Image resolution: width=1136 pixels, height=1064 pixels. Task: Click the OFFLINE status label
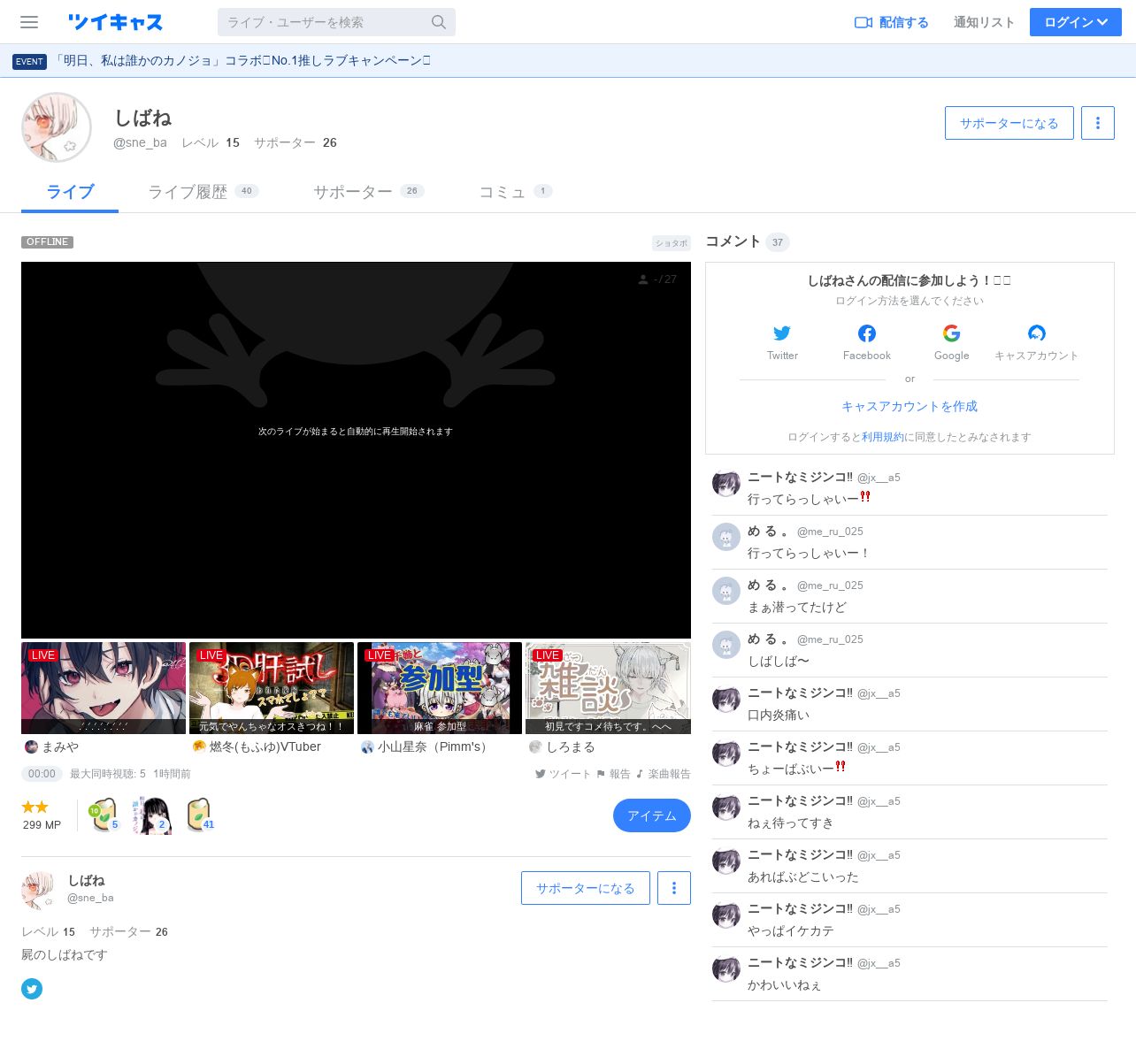coord(48,241)
